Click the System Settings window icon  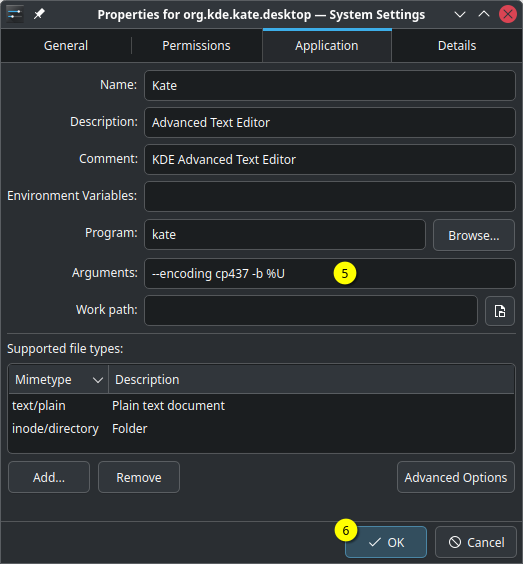tap(15, 14)
